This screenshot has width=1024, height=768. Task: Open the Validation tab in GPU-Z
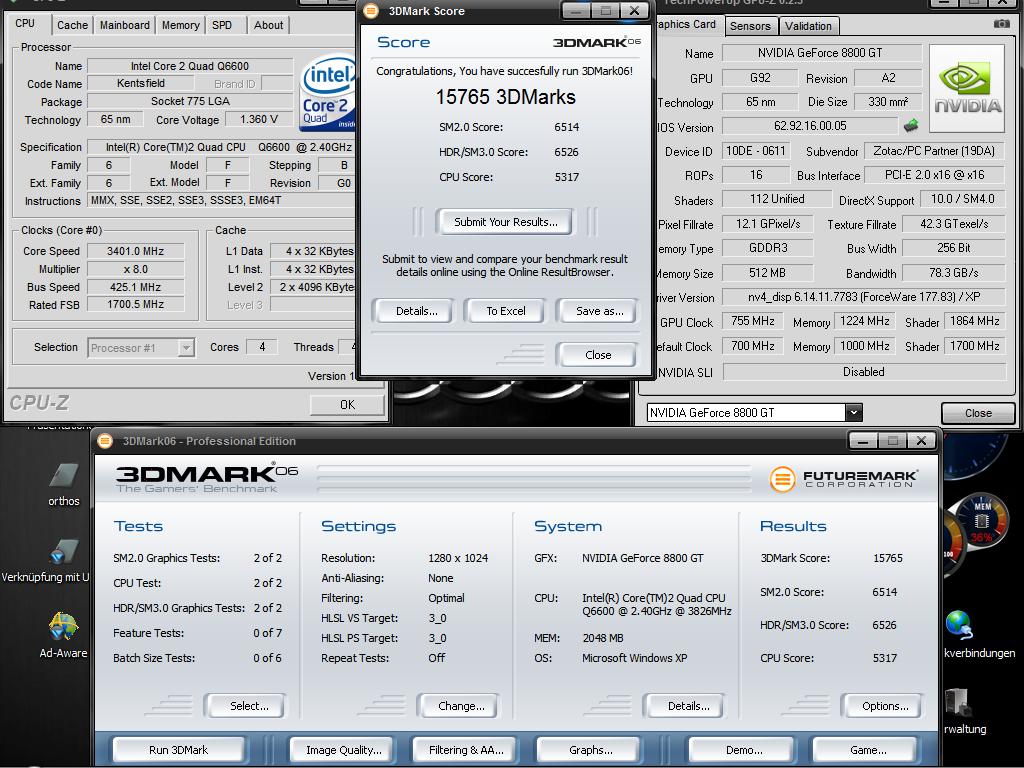[x=808, y=26]
